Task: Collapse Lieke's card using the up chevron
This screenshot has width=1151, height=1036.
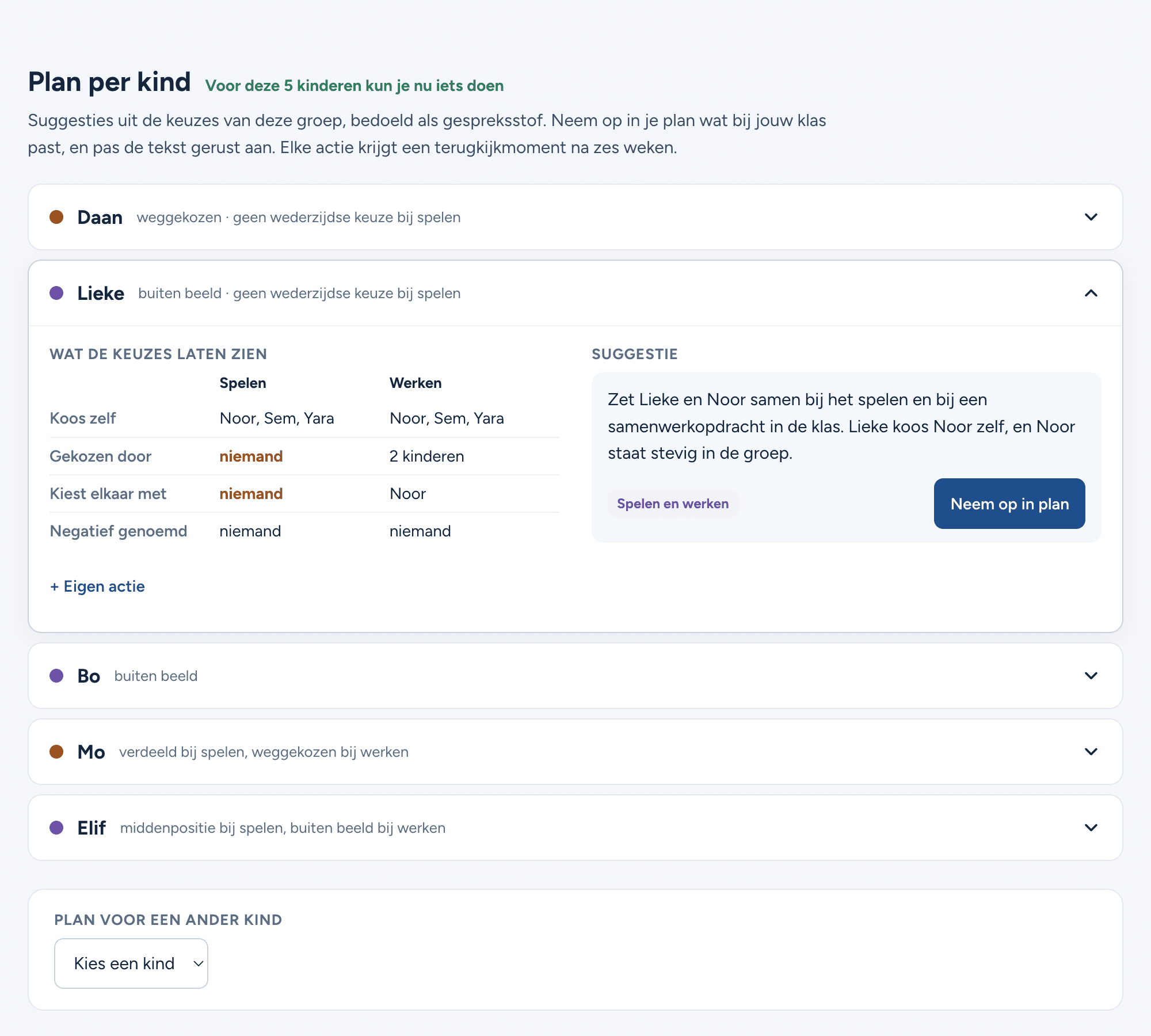Action: 1091,293
